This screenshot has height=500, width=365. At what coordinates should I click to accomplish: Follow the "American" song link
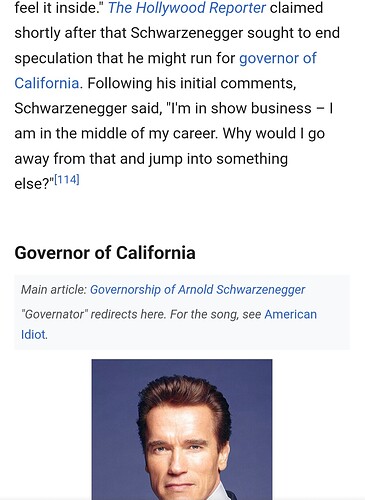290,314
